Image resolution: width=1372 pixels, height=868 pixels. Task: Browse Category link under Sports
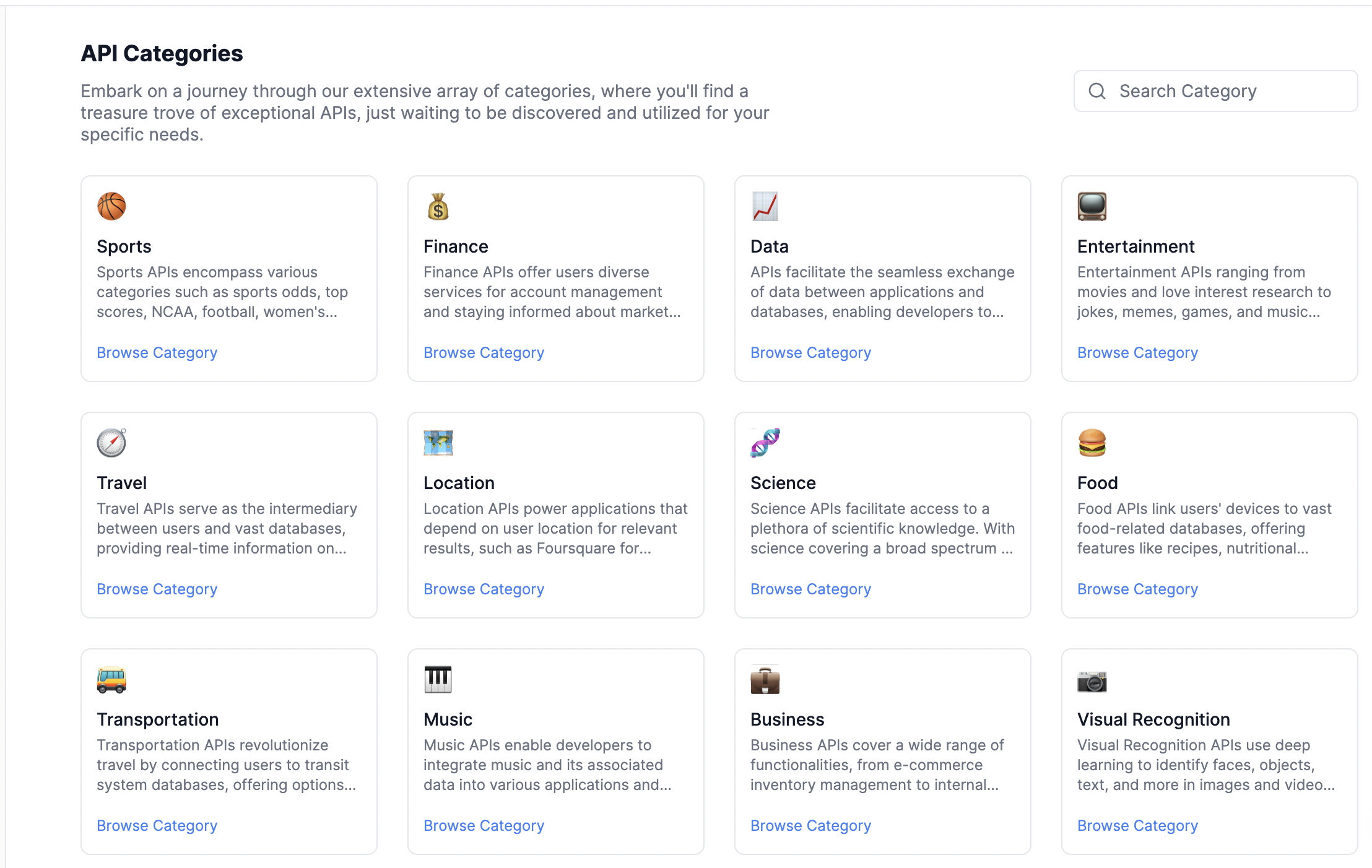[x=157, y=352]
